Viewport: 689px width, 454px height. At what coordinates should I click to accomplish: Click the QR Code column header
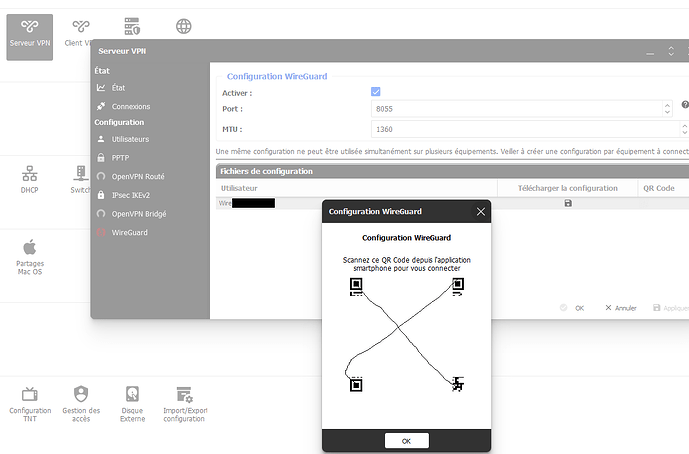coord(663,188)
